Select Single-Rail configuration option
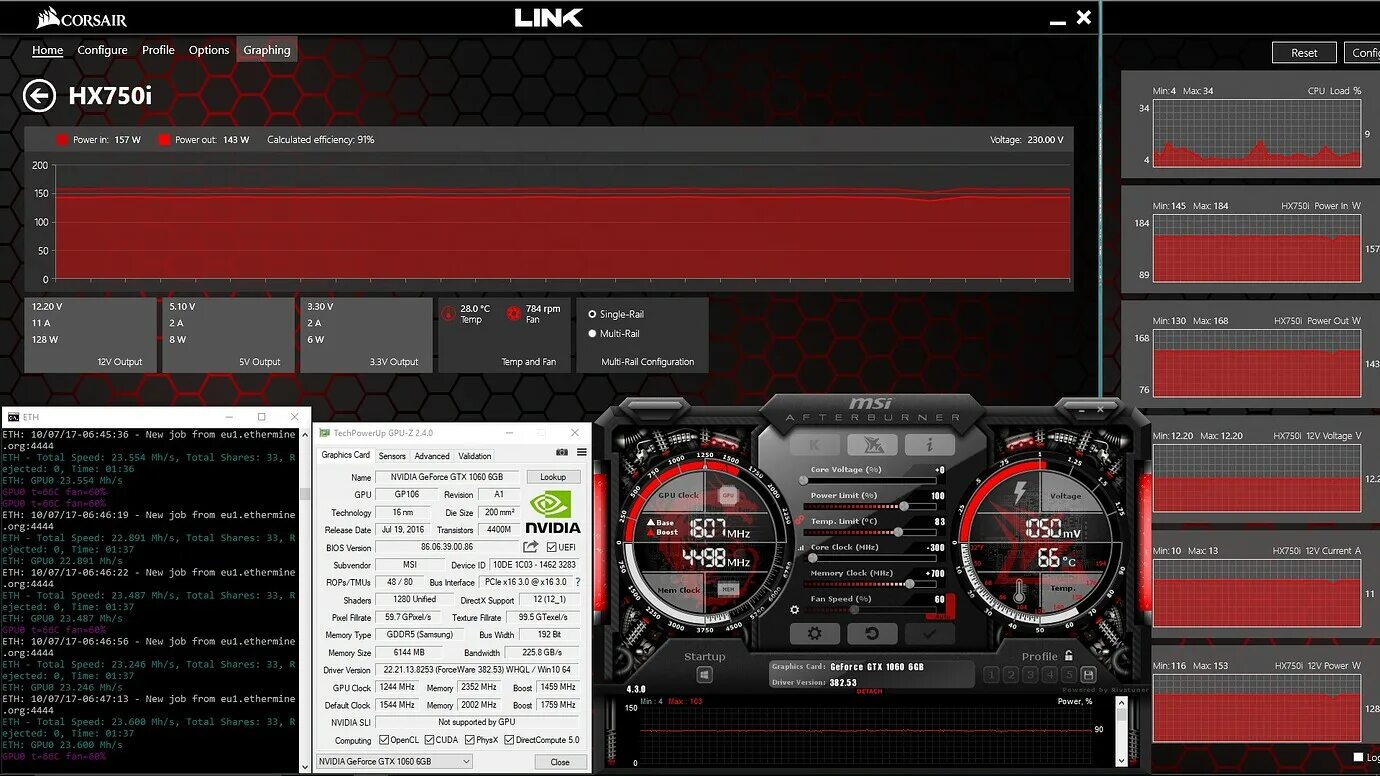1380x776 pixels. [592, 314]
